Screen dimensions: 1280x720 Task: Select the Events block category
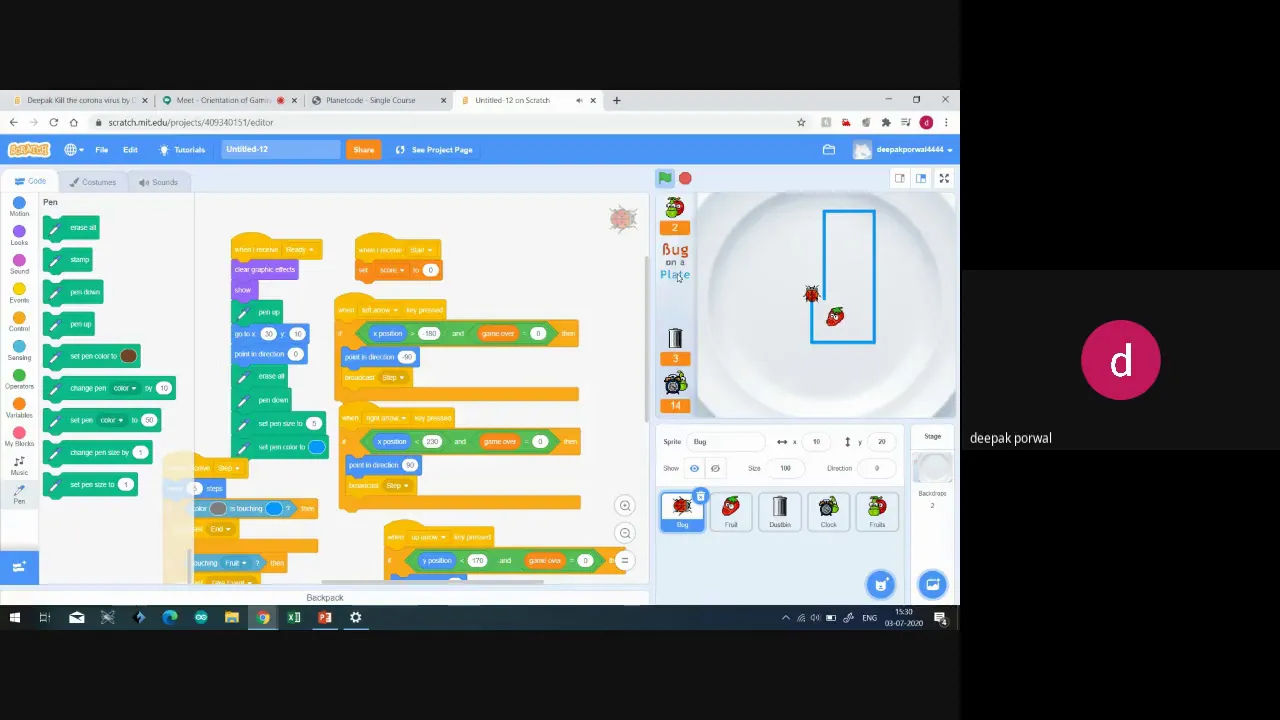(x=19, y=294)
